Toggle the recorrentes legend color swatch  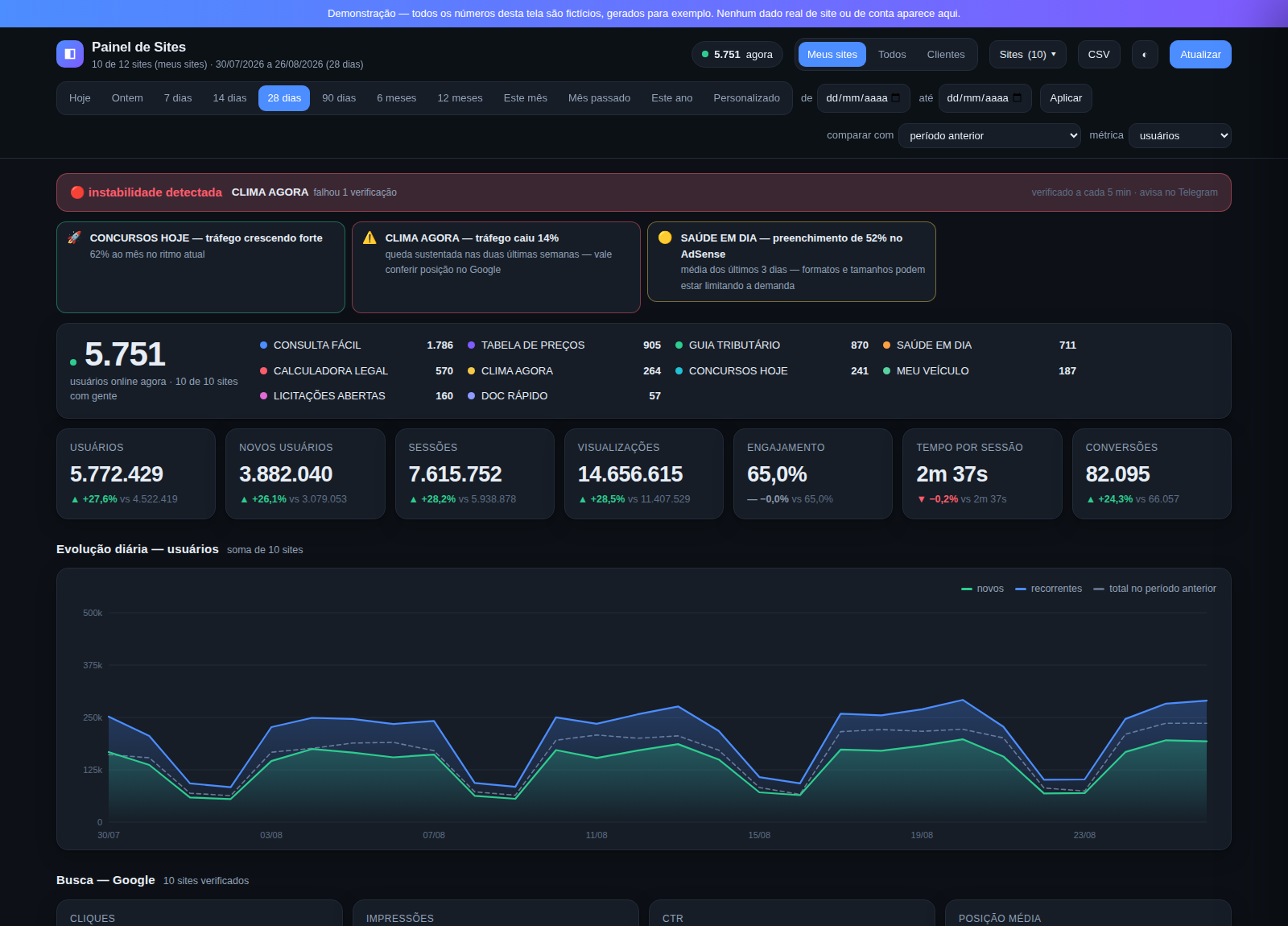coord(1021,589)
